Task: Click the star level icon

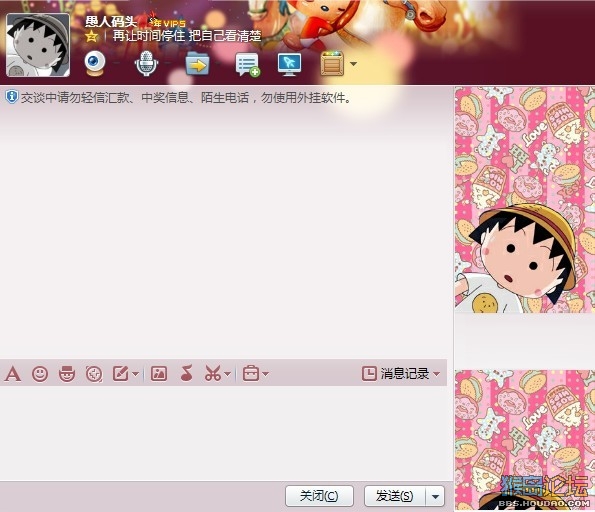Action: pyautogui.click(x=91, y=36)
